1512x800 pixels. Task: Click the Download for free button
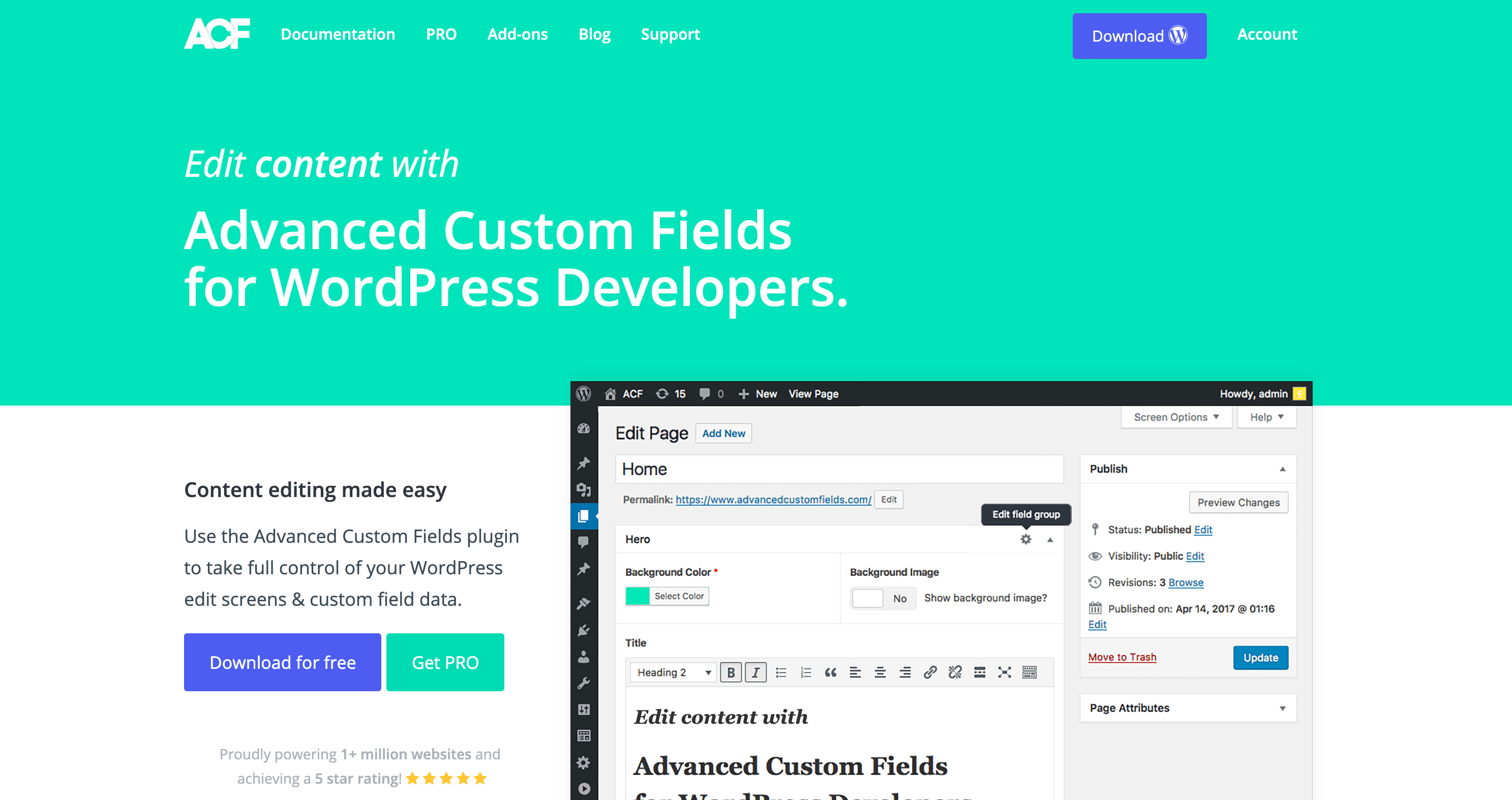[x=282, y=661]
